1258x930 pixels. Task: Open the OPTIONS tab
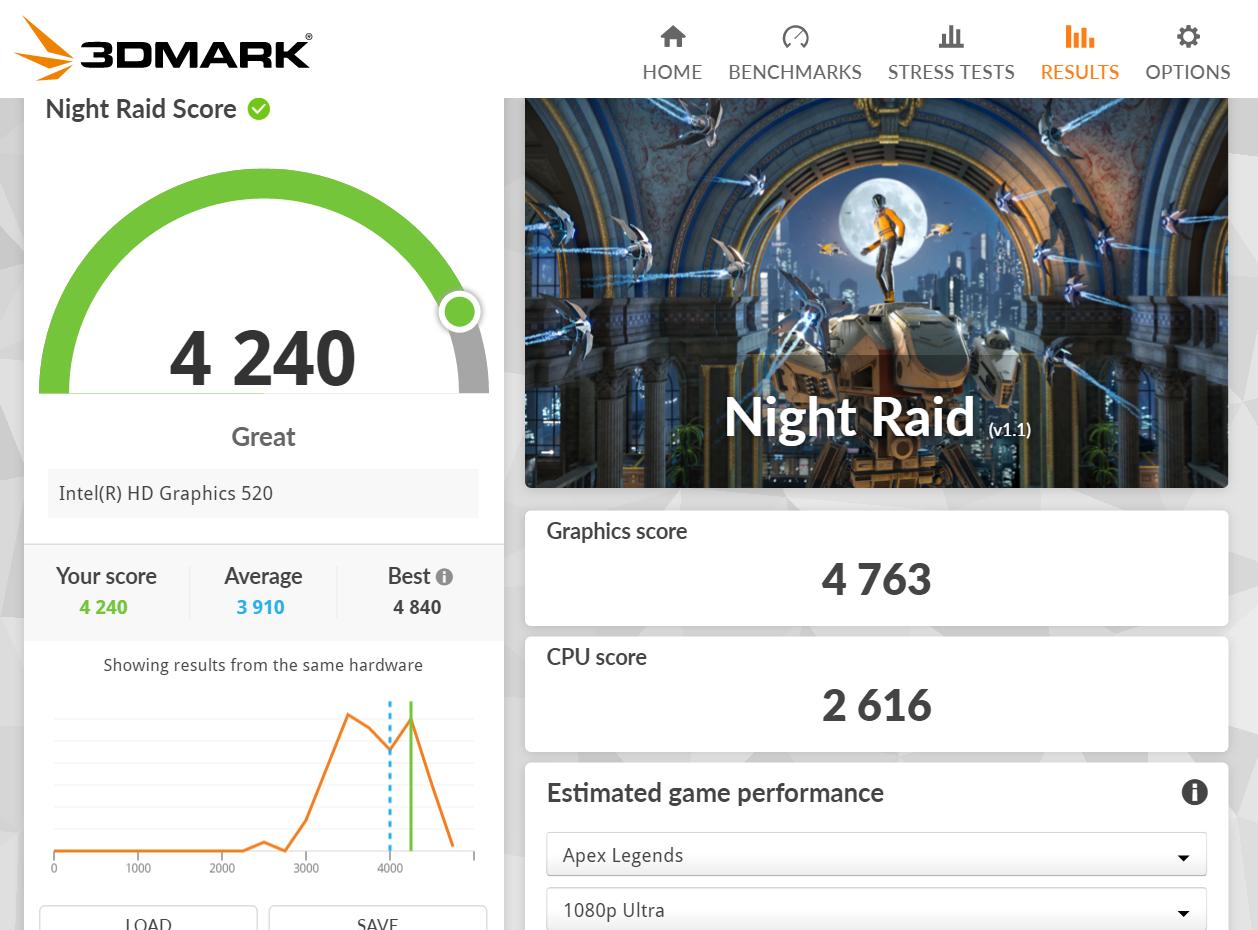[x=1188, y=54]
